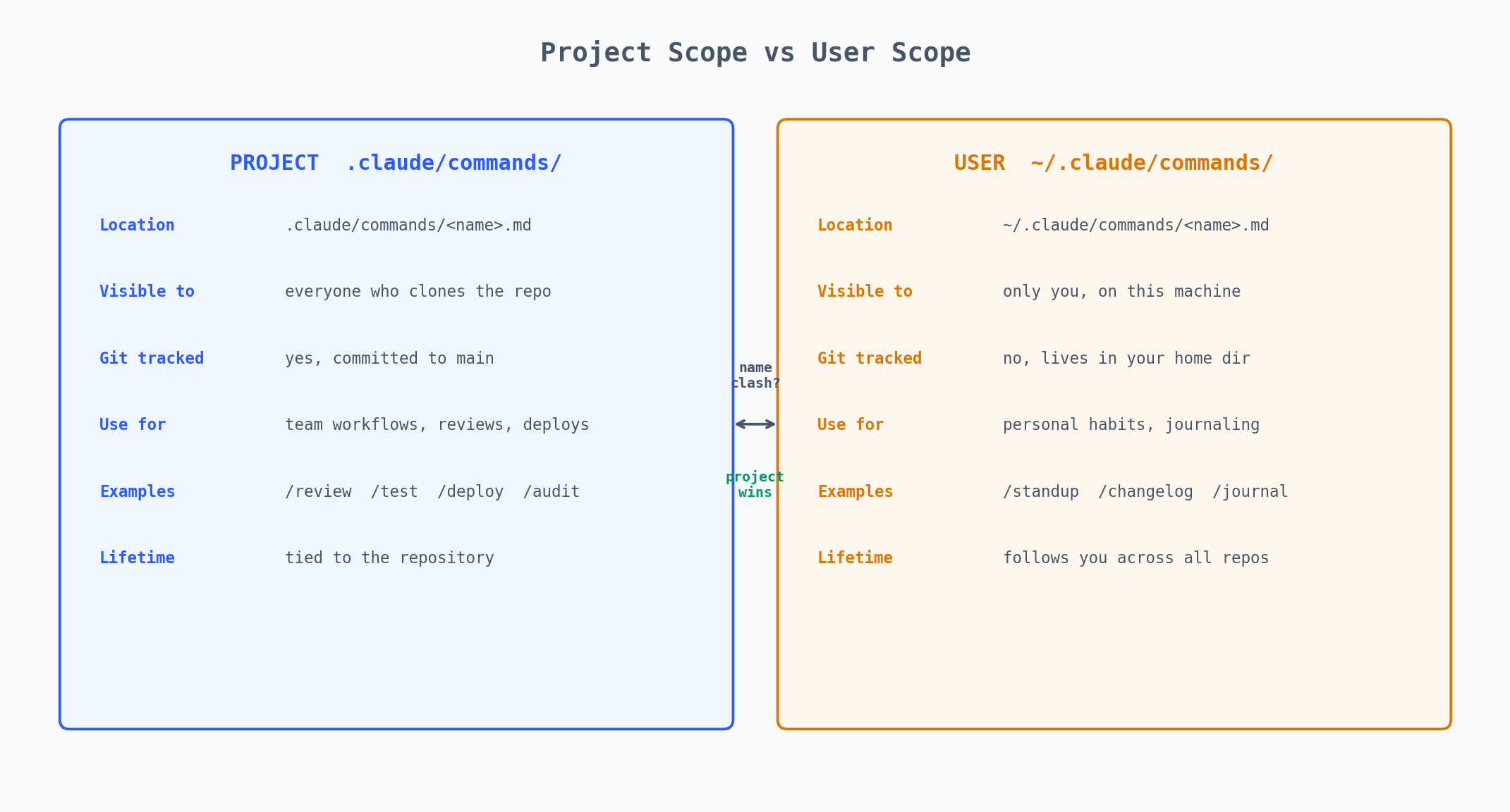Viewport: 1510px width, 812px height.
Task: Select 'team workflows, reviews, deploys' text
Action: pos(437,425)
